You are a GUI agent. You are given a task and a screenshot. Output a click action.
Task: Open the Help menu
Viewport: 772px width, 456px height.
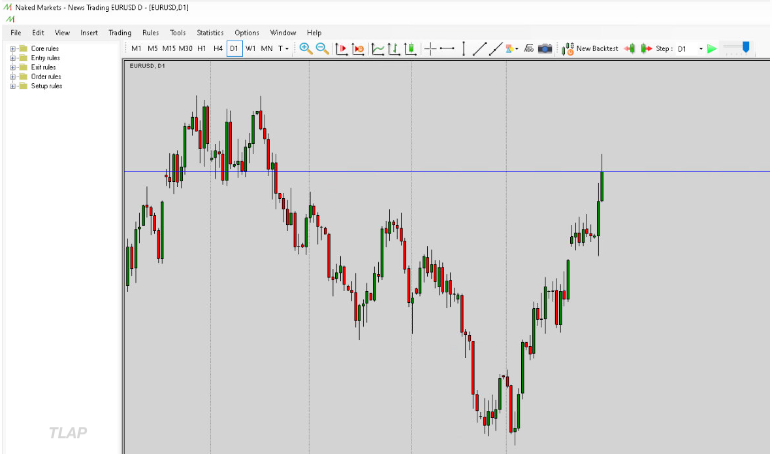314,33
